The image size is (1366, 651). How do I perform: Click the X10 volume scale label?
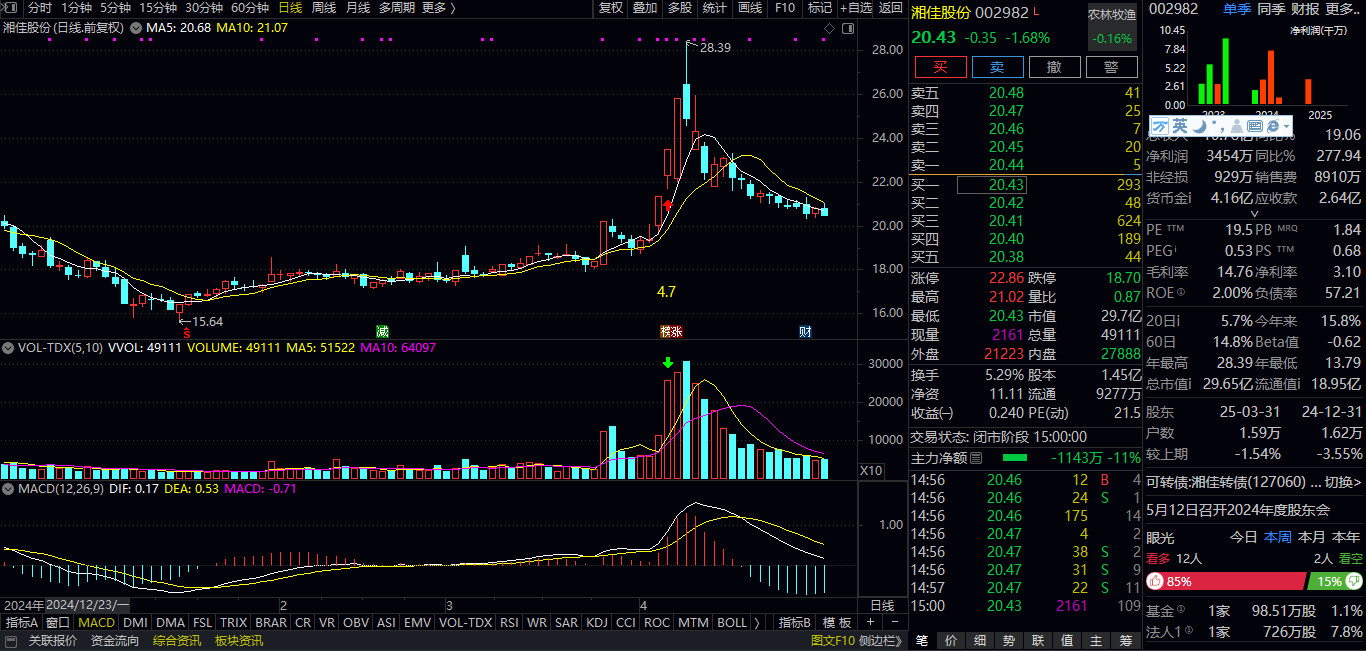click(871, 470)
